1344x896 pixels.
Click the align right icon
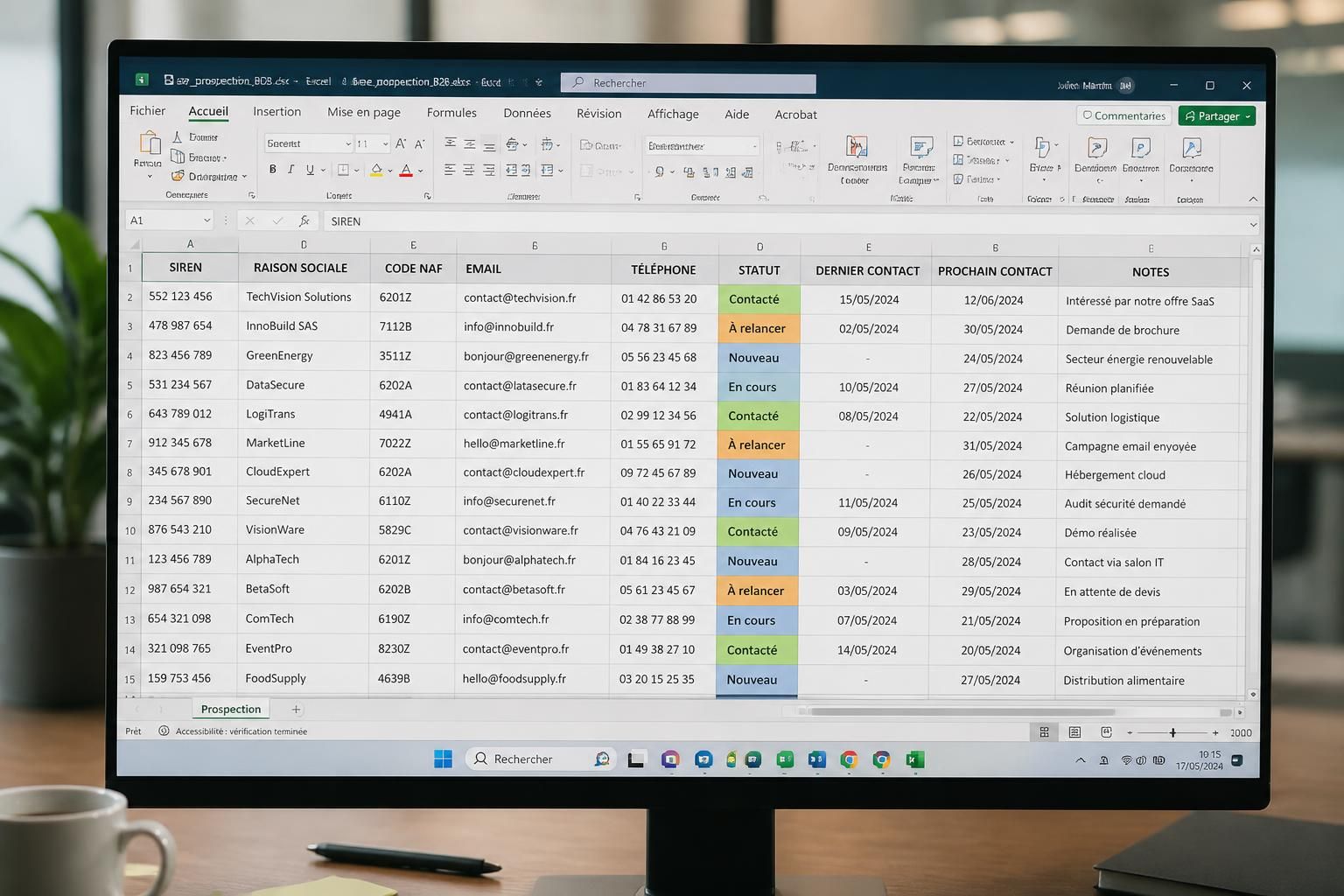point(488,170)
